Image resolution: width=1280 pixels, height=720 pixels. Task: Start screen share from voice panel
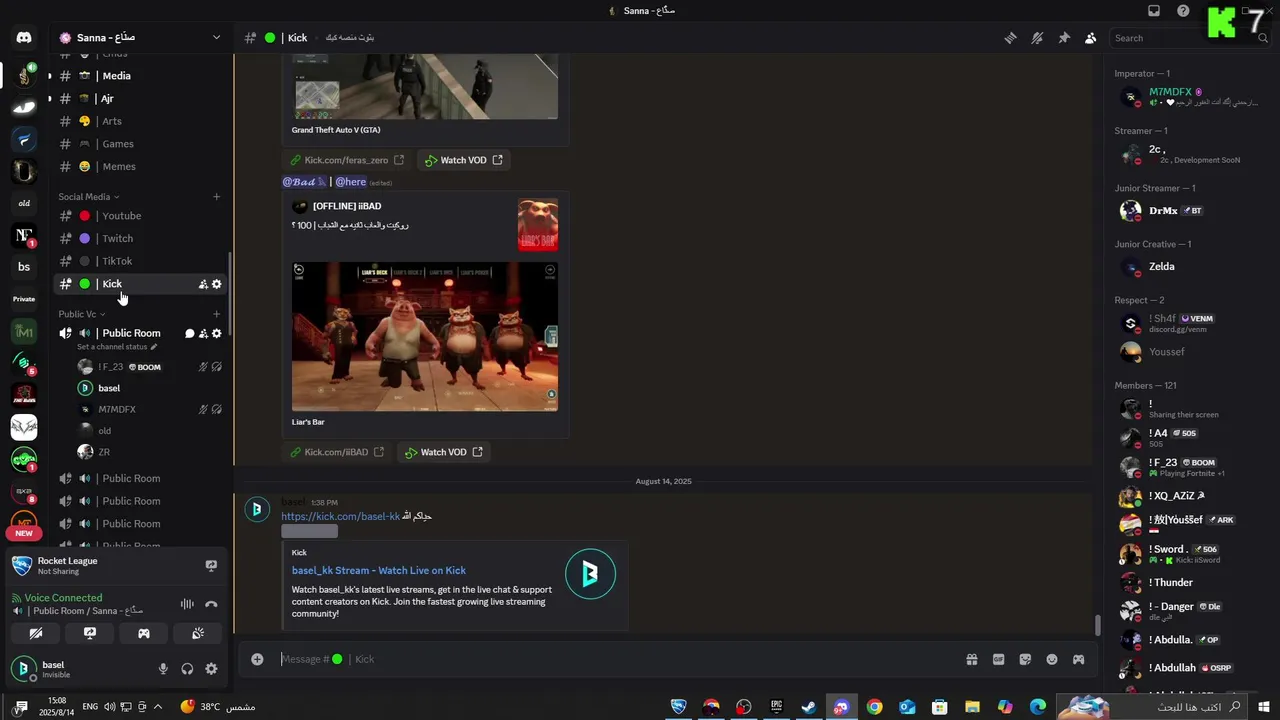(90, 633)
